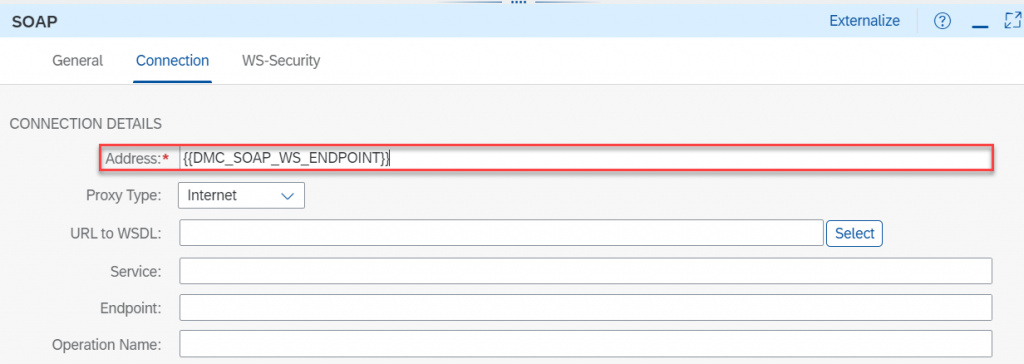The height and width of the screenshot is (364, 1024).
Task: Focus the Operation Name input field
Action: click(x=585, y=344)
